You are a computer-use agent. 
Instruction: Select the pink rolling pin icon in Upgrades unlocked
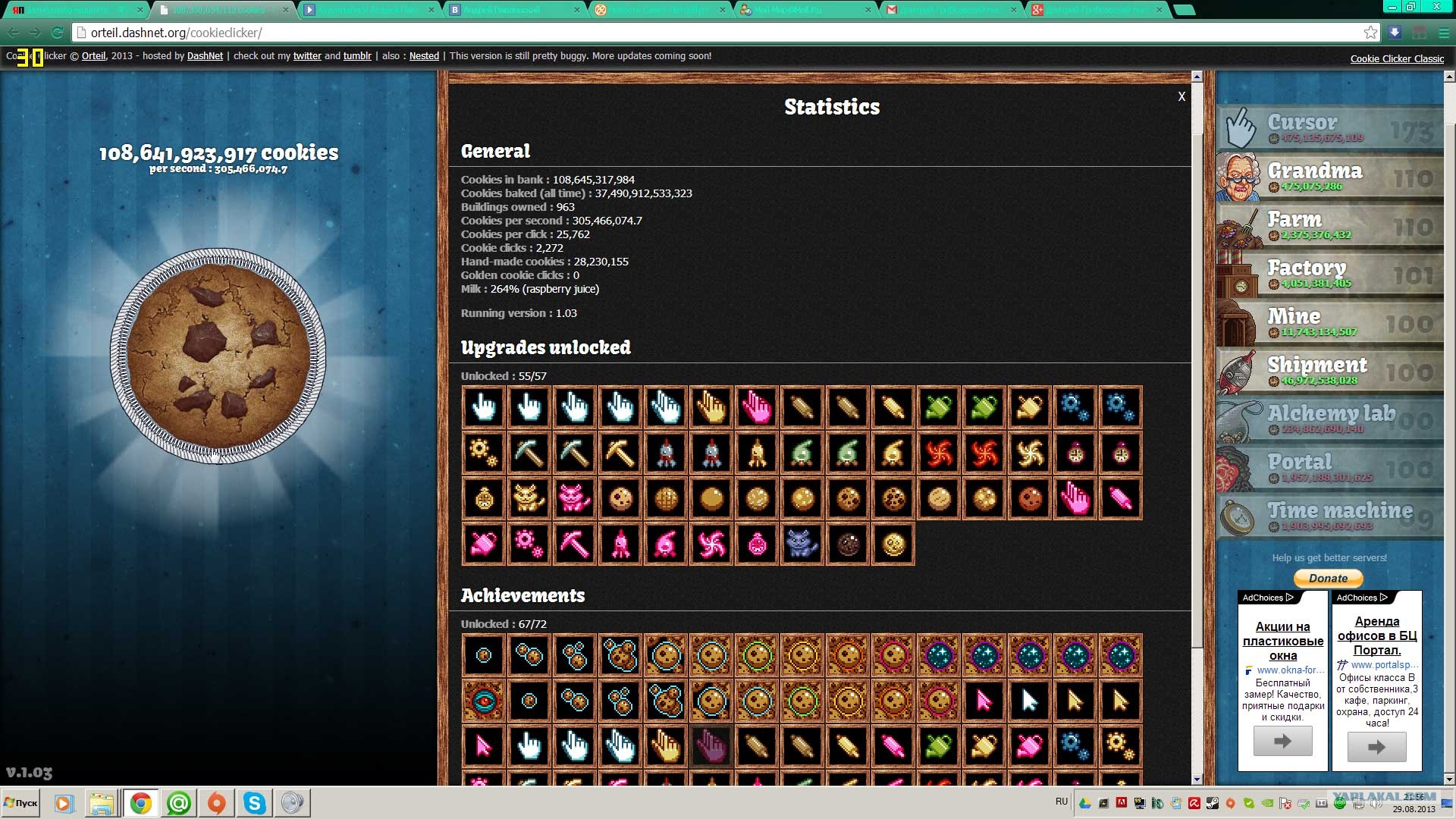pyautogui.click(x=1121, y=499)
